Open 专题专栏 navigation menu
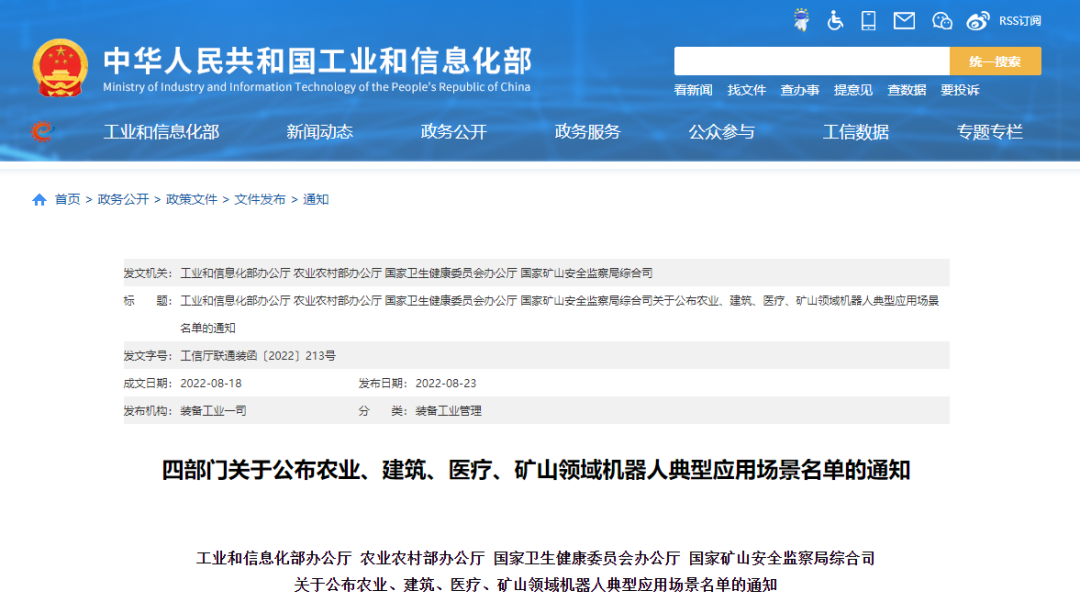Viewport: 1080px width, 602px height. click(x=990, y=132)
